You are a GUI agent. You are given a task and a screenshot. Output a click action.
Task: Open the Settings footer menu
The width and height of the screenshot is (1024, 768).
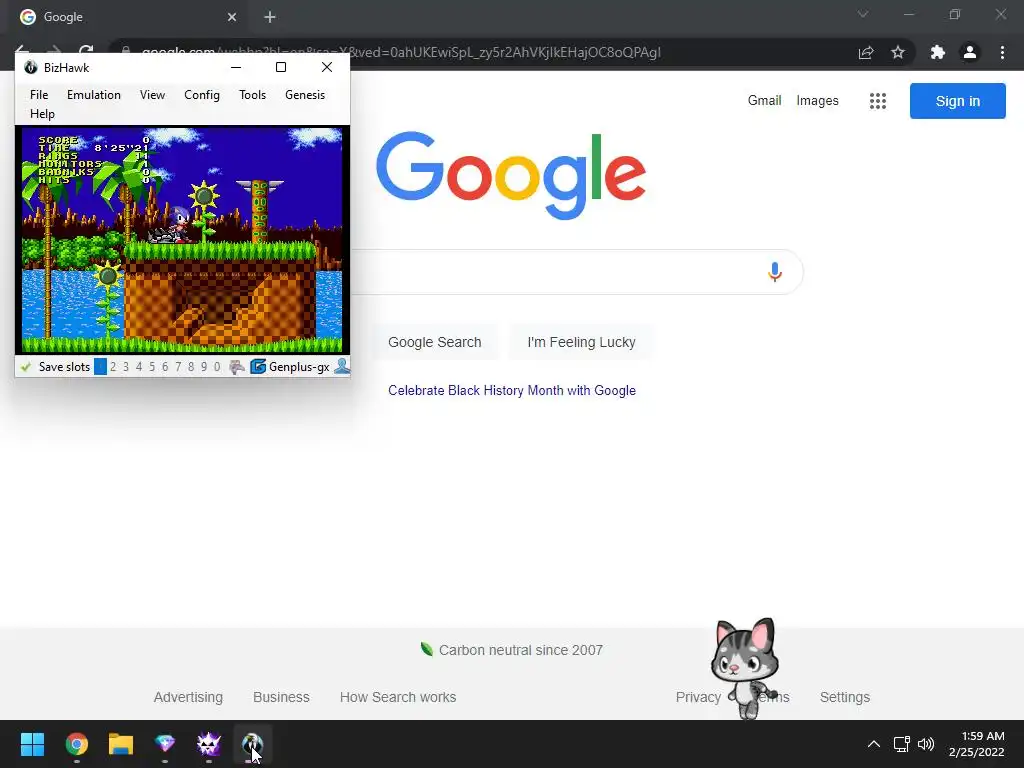[844, 697]
